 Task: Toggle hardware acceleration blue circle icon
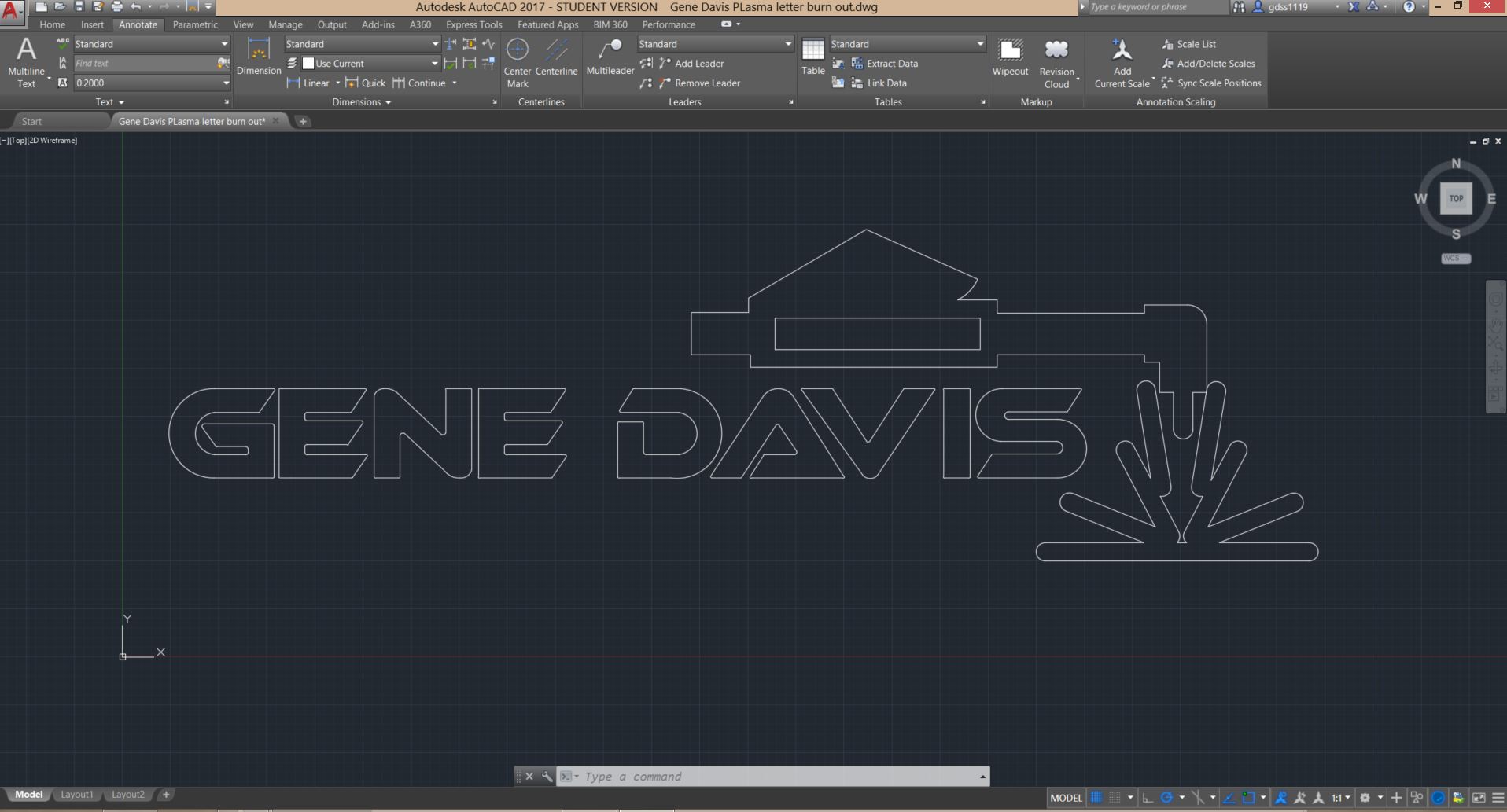point(1438,798)
